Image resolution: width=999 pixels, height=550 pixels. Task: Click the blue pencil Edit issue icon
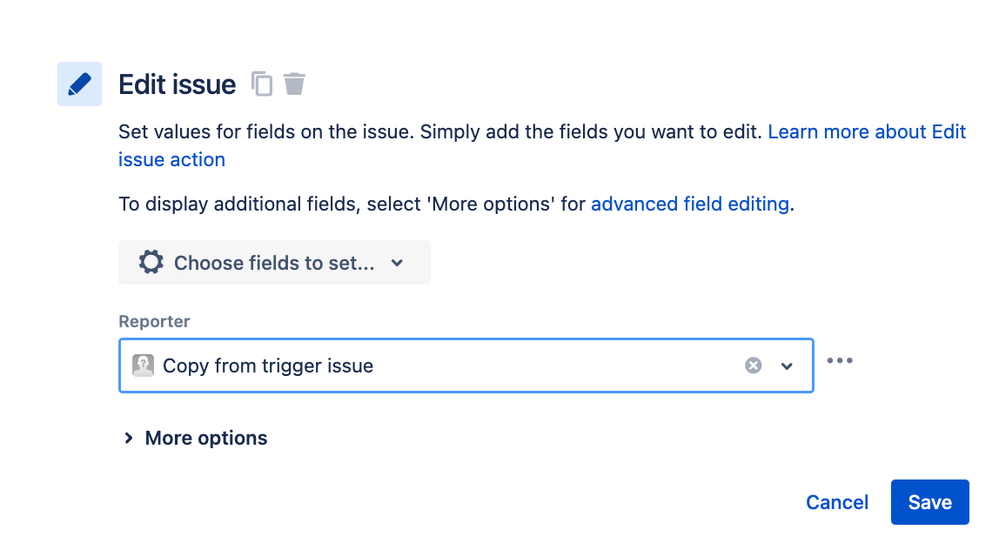tap(79, 84)
